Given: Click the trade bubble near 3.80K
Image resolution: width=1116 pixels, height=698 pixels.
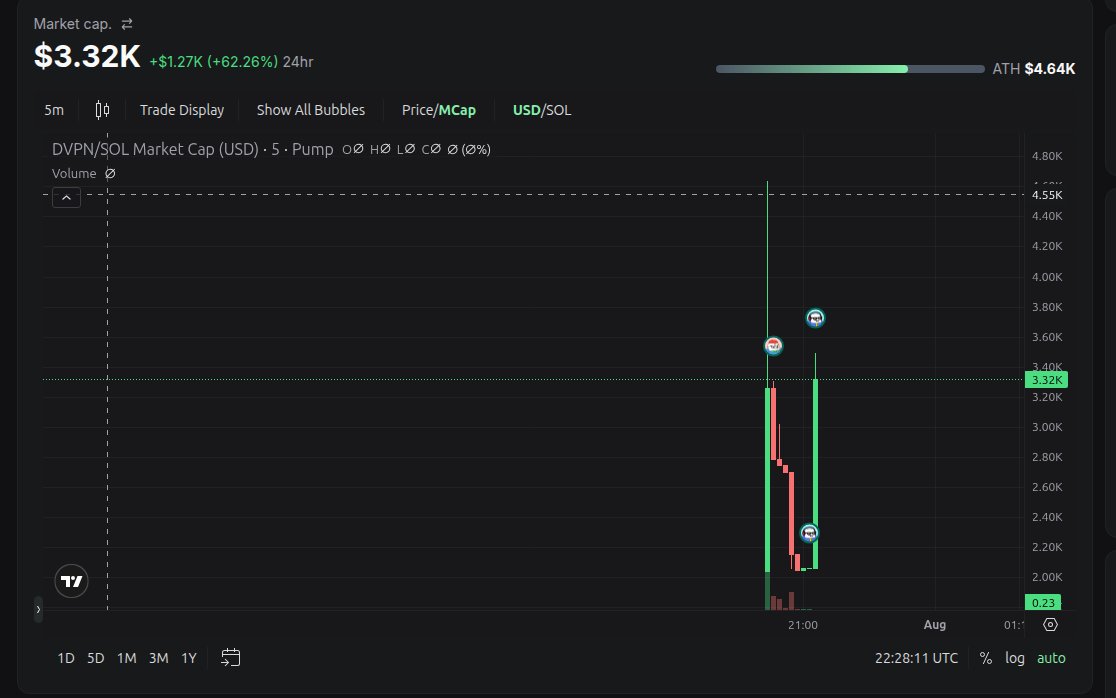Looking at the screenshot, I should coord(815,317).
